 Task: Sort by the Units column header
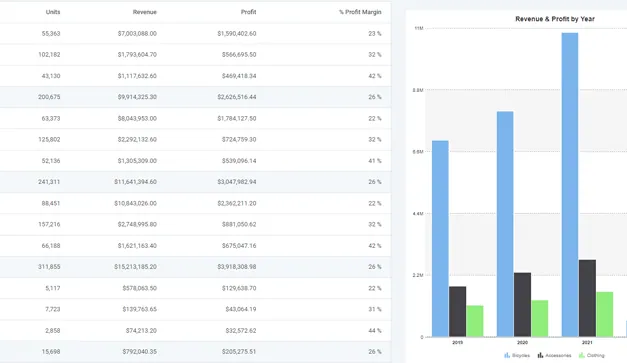(x=53, y=12)
